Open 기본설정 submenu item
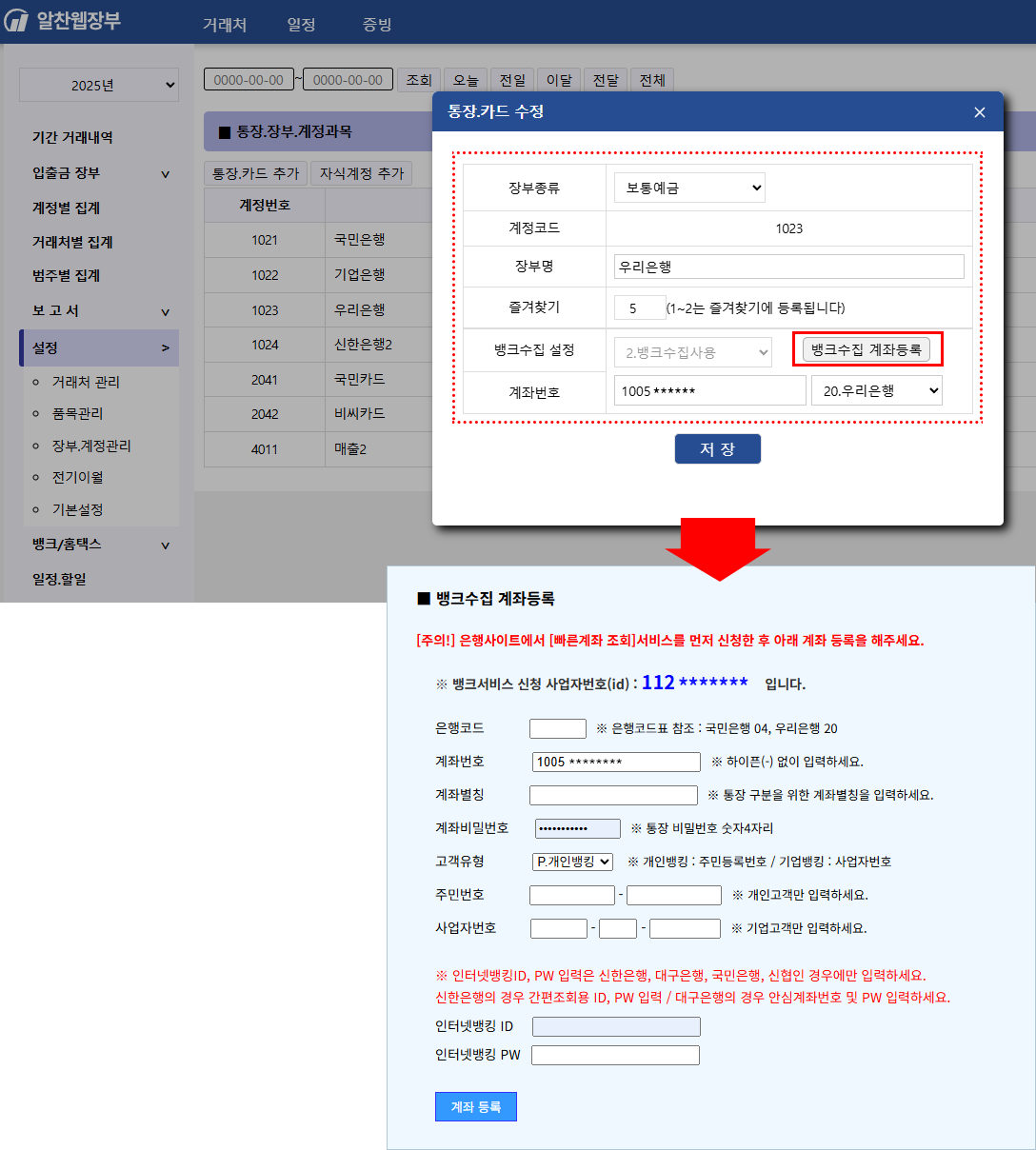 coord(77,509)
